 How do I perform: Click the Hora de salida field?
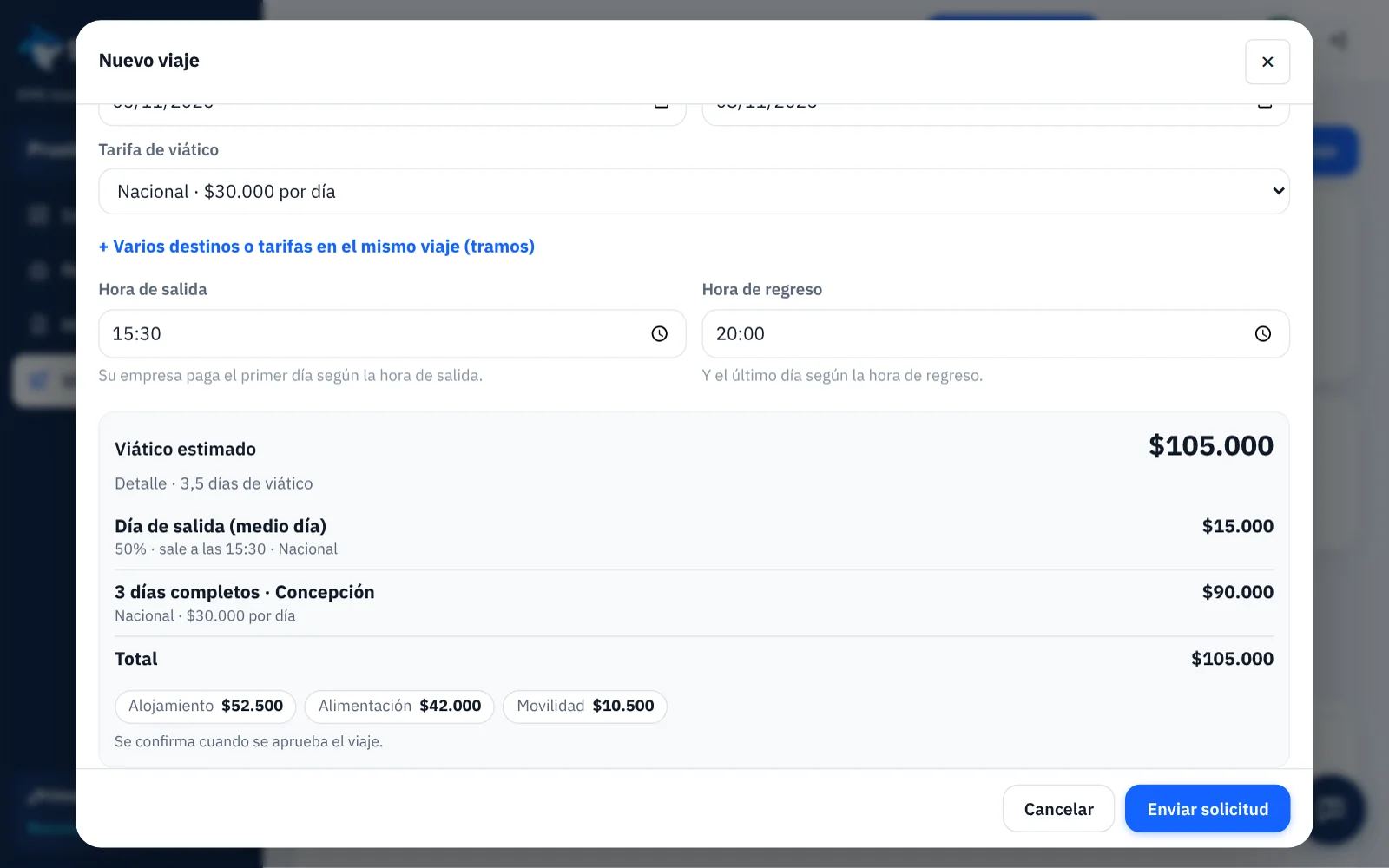pyautogui.click(x=392, y=334)
